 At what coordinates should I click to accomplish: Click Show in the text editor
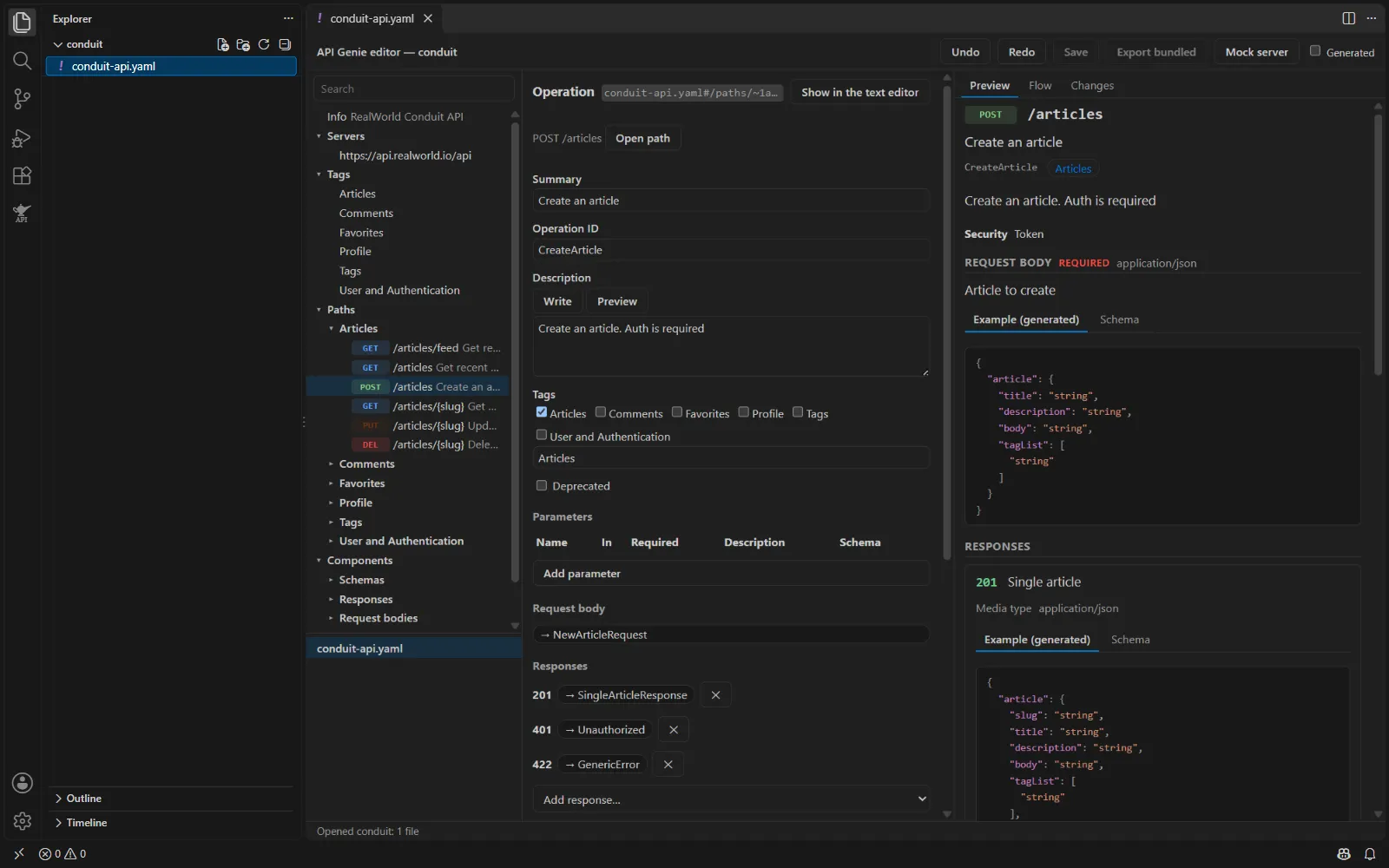click(x=859, y=92)
